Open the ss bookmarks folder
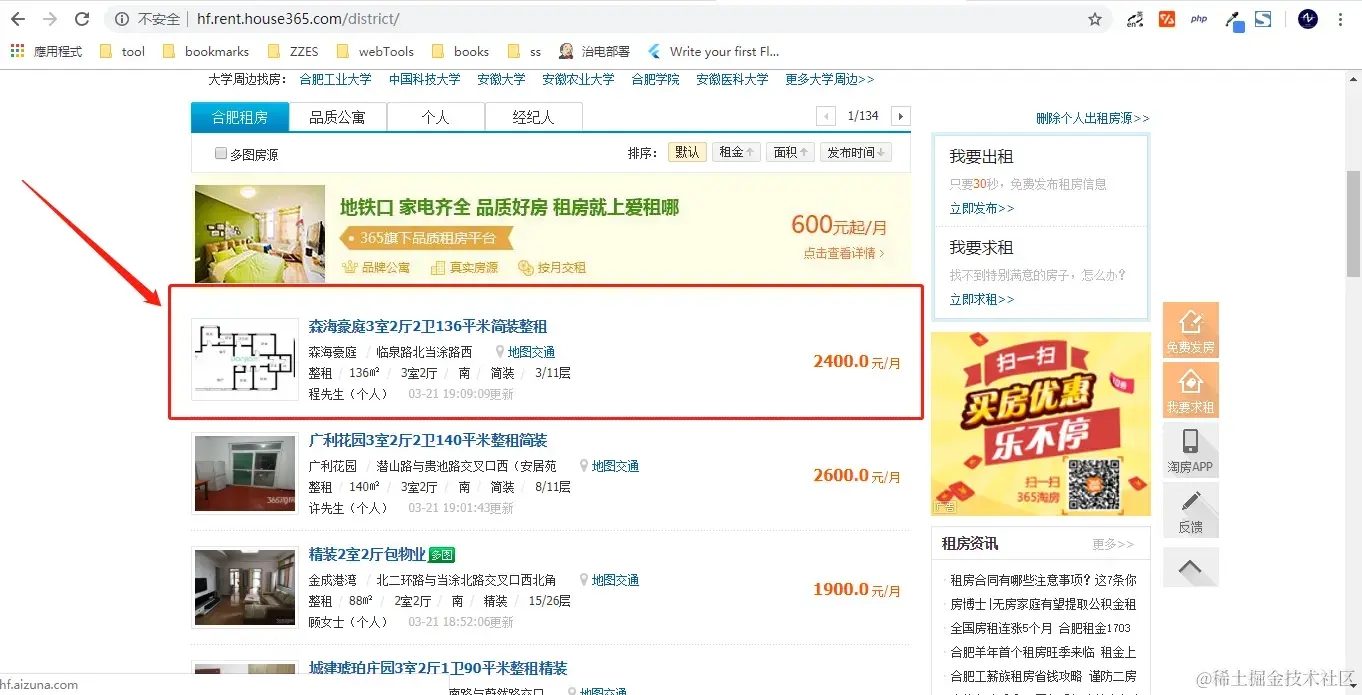Image resolution: width=1362 pixels, height=695 pixels. (524, 51)
